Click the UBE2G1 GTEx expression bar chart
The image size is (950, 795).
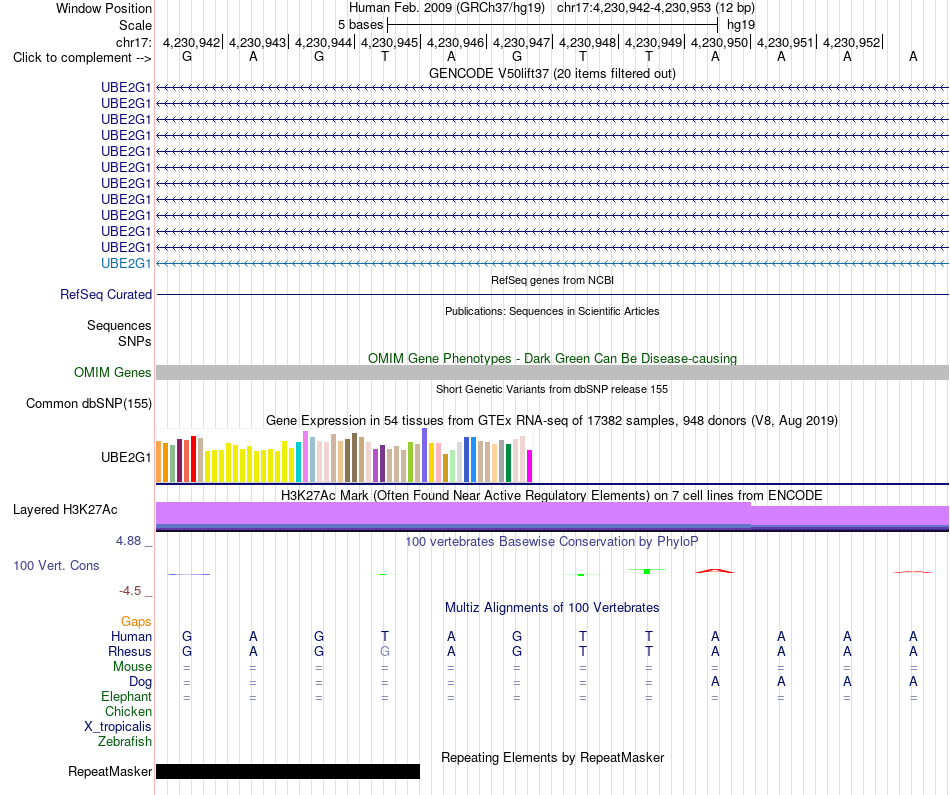pyautogui.click(x=344, y=456)
